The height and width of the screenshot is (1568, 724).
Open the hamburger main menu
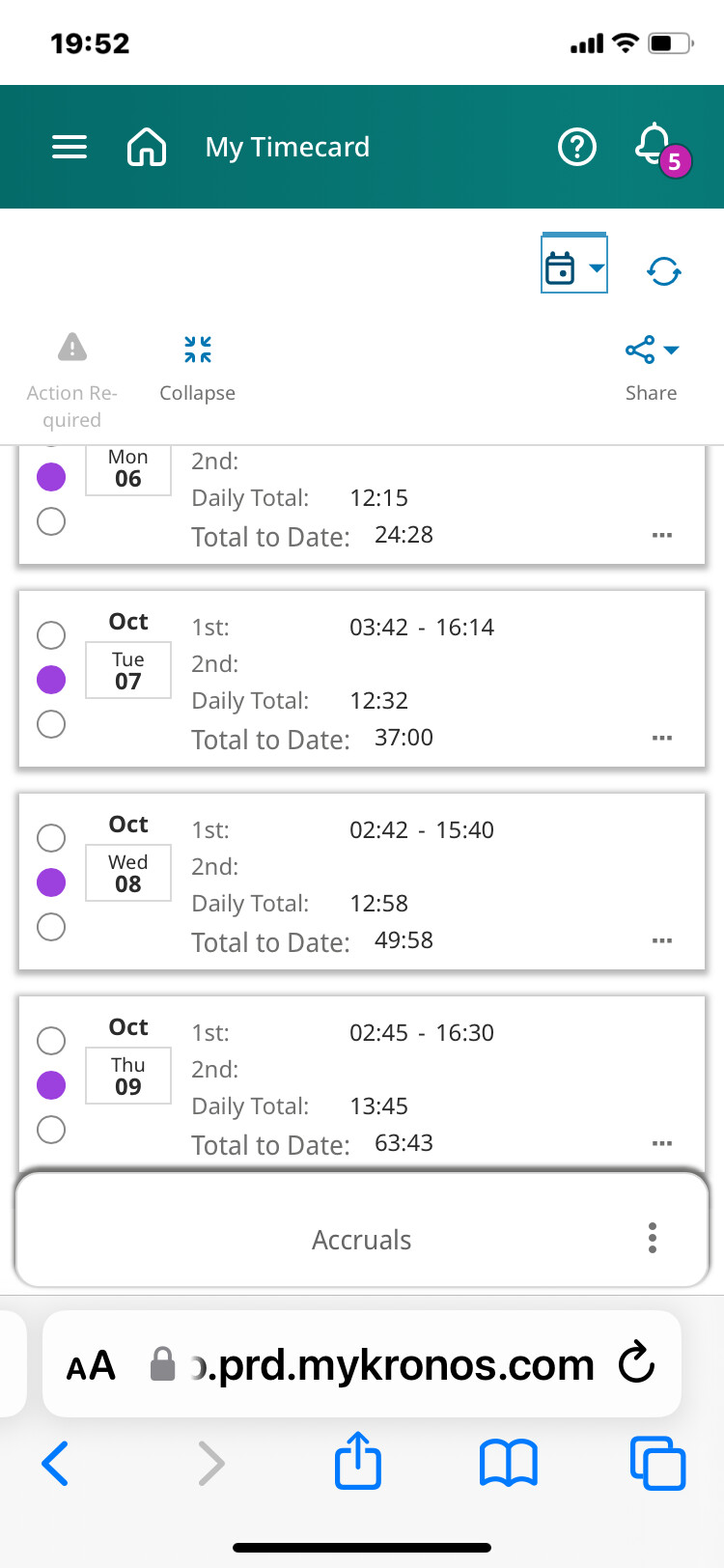click(x=70, y=147)
